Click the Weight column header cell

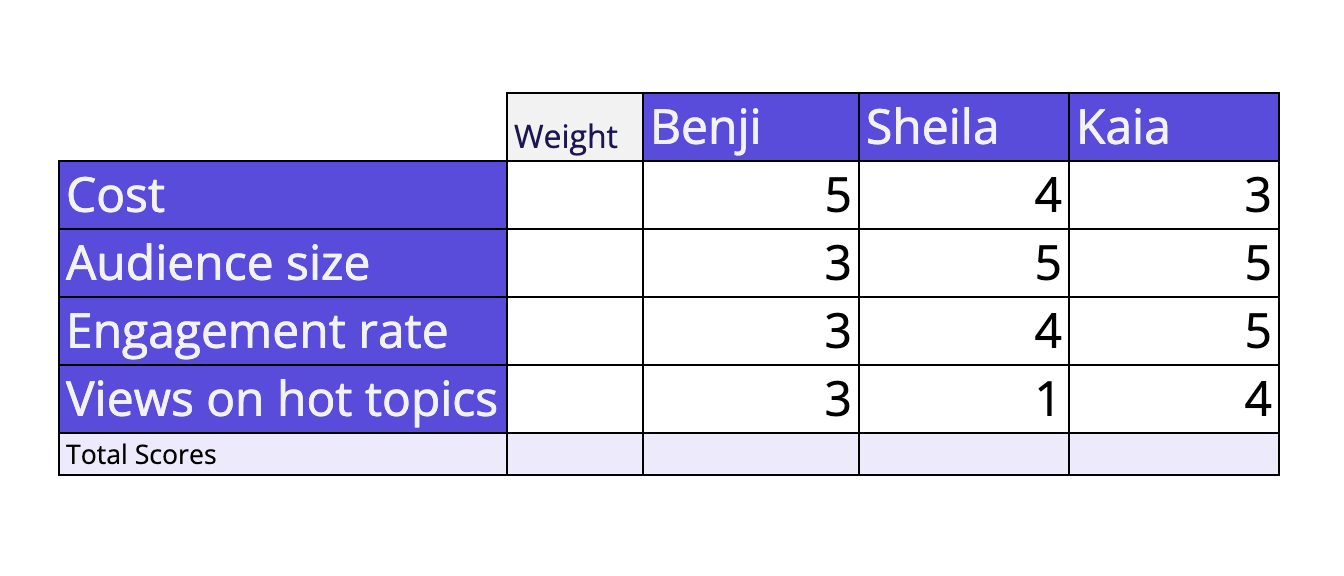pos(574,127)
